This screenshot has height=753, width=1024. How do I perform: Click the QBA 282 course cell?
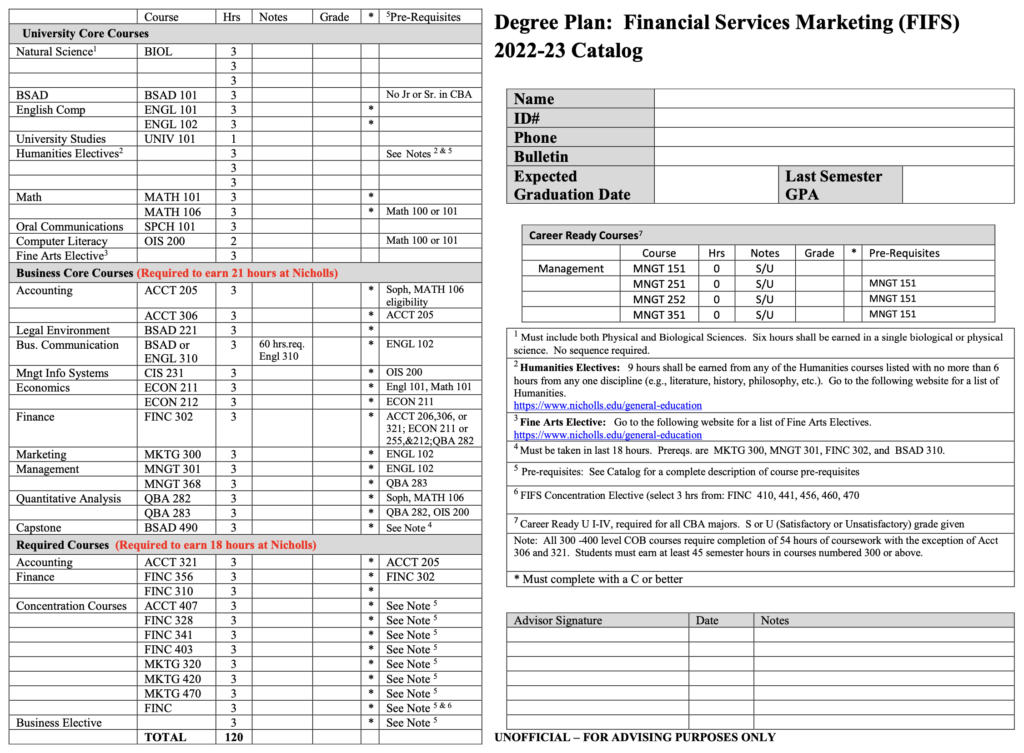tap(176, 498)
